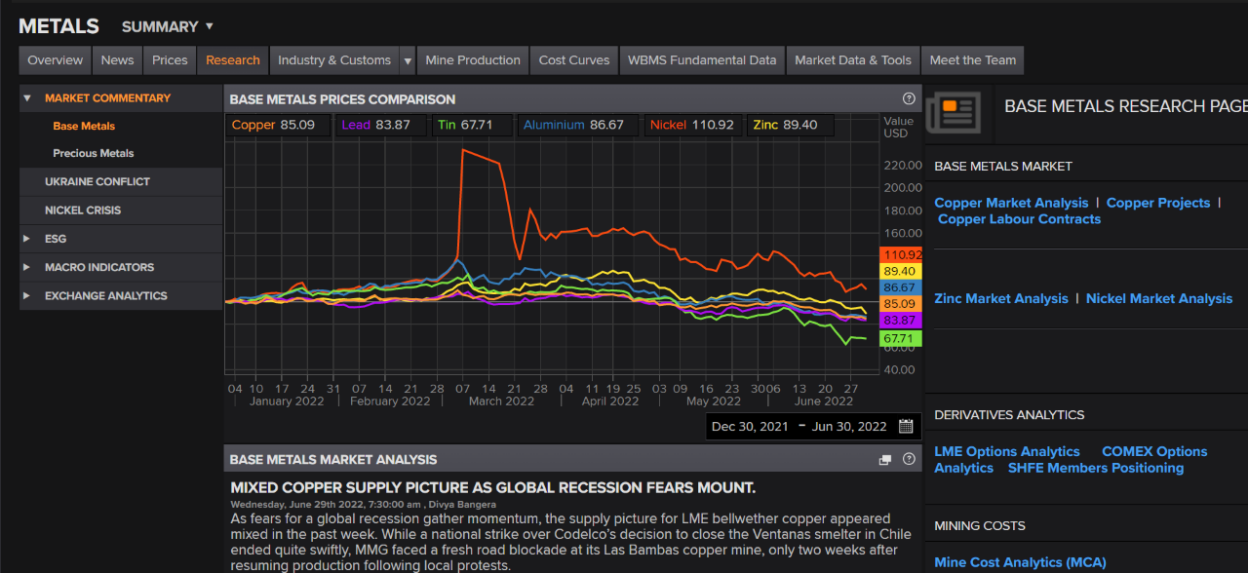Open Nickel Market Analysis link

coord(1159,299)
